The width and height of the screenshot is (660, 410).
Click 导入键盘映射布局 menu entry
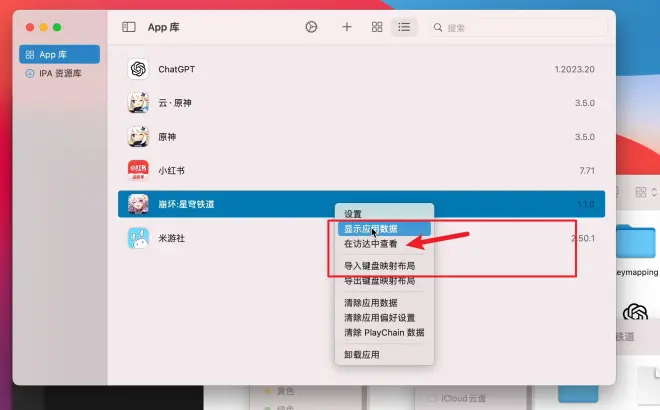point(379,266)
